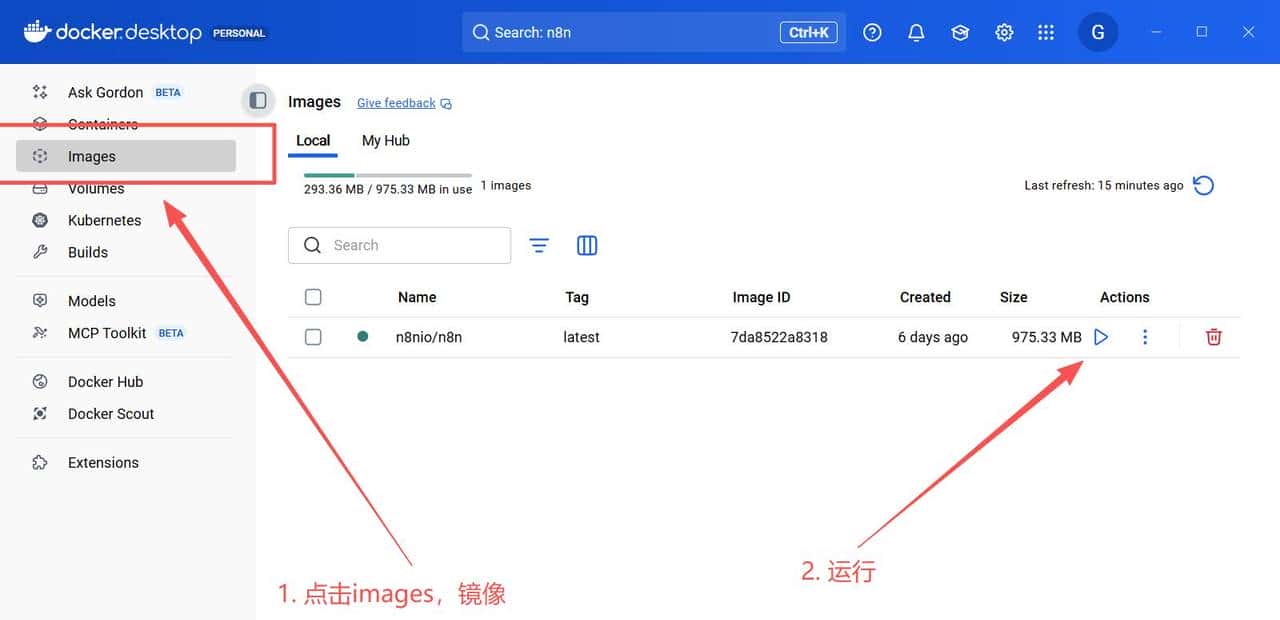
Task: Select Volumes from the sidebar
Action: click(96, 188)
